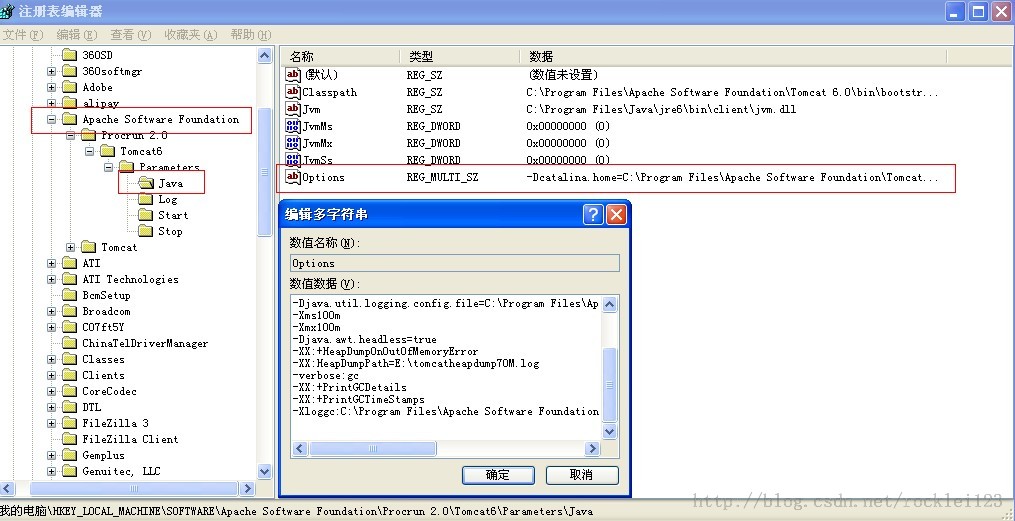Open the 编辑(E) menu
The width and height of the screenshot is (1015, 521).
(x=76, y=34)
